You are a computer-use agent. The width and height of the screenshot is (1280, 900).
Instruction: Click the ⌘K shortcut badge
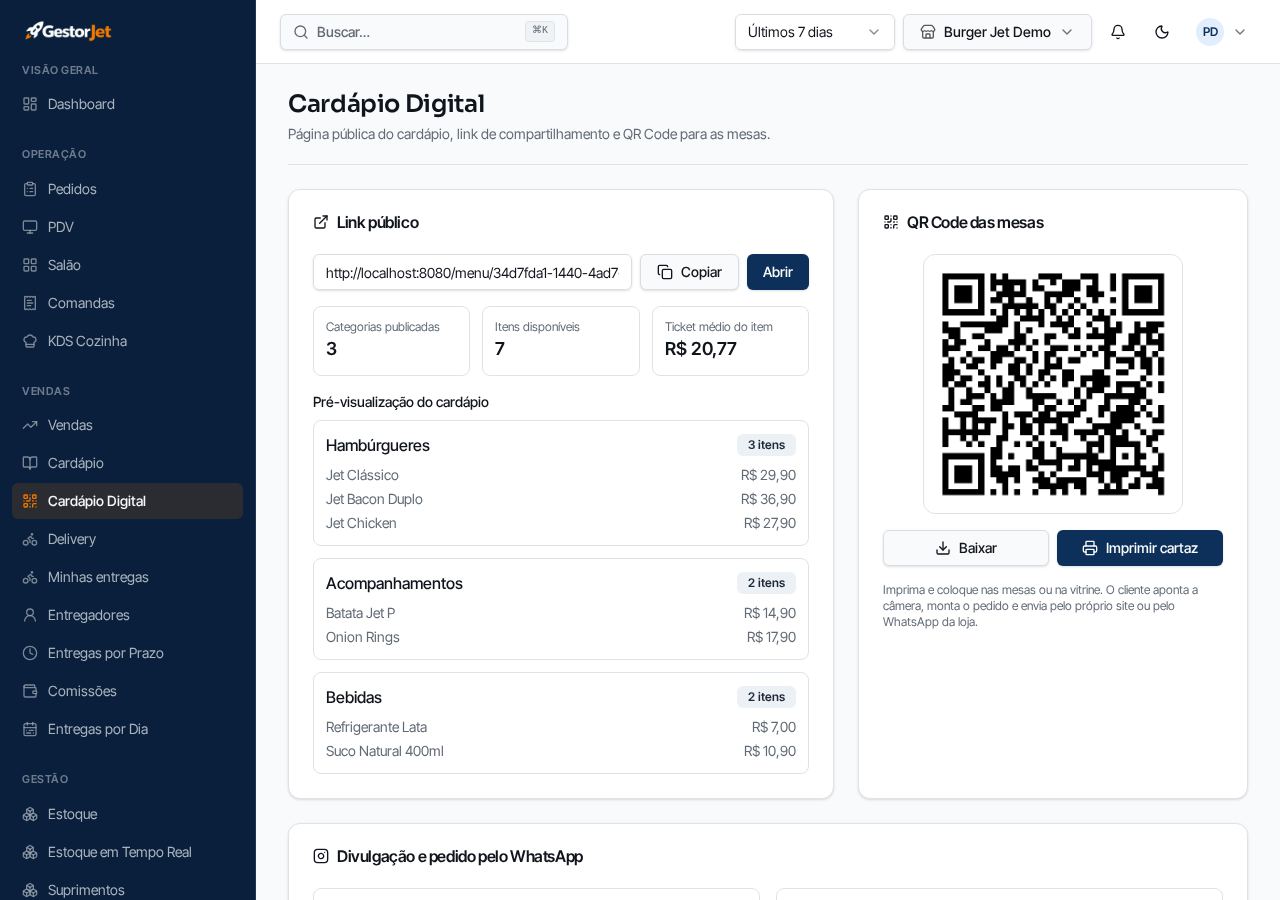(540, 31)
